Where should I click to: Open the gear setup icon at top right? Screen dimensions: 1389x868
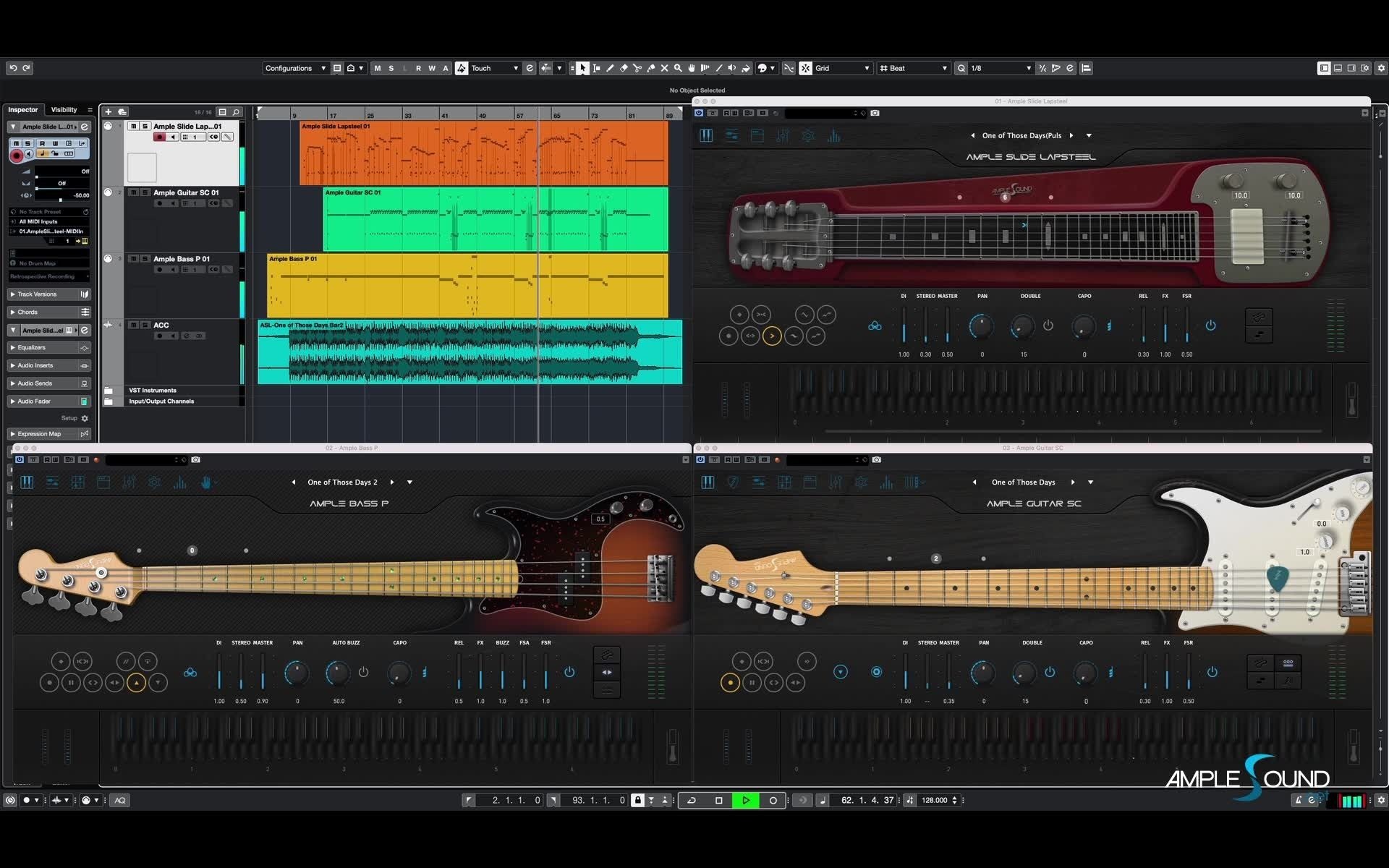pos(1381,68)
